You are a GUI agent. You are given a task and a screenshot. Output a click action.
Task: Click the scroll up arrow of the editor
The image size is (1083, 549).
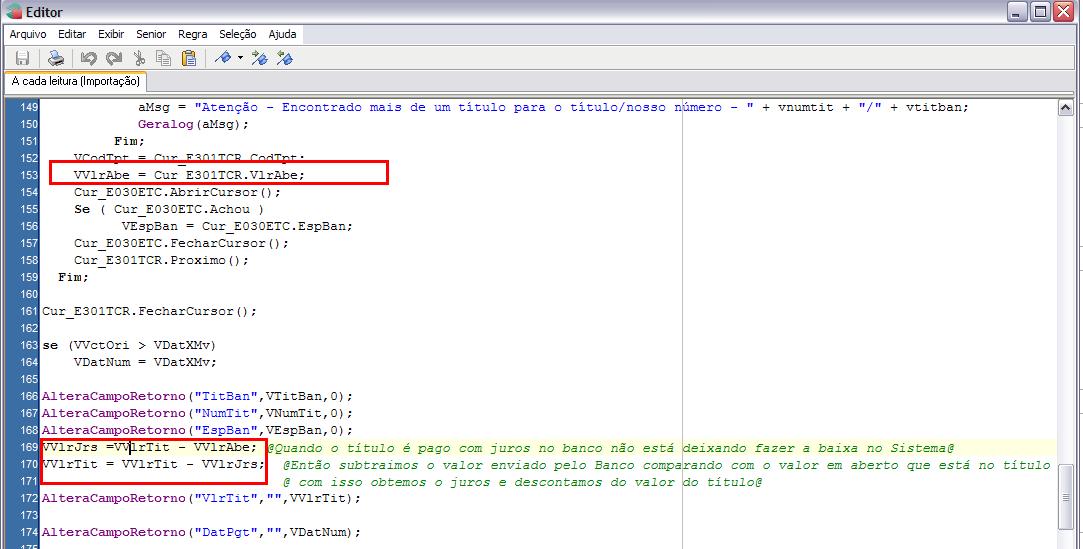pos(1067,106)
